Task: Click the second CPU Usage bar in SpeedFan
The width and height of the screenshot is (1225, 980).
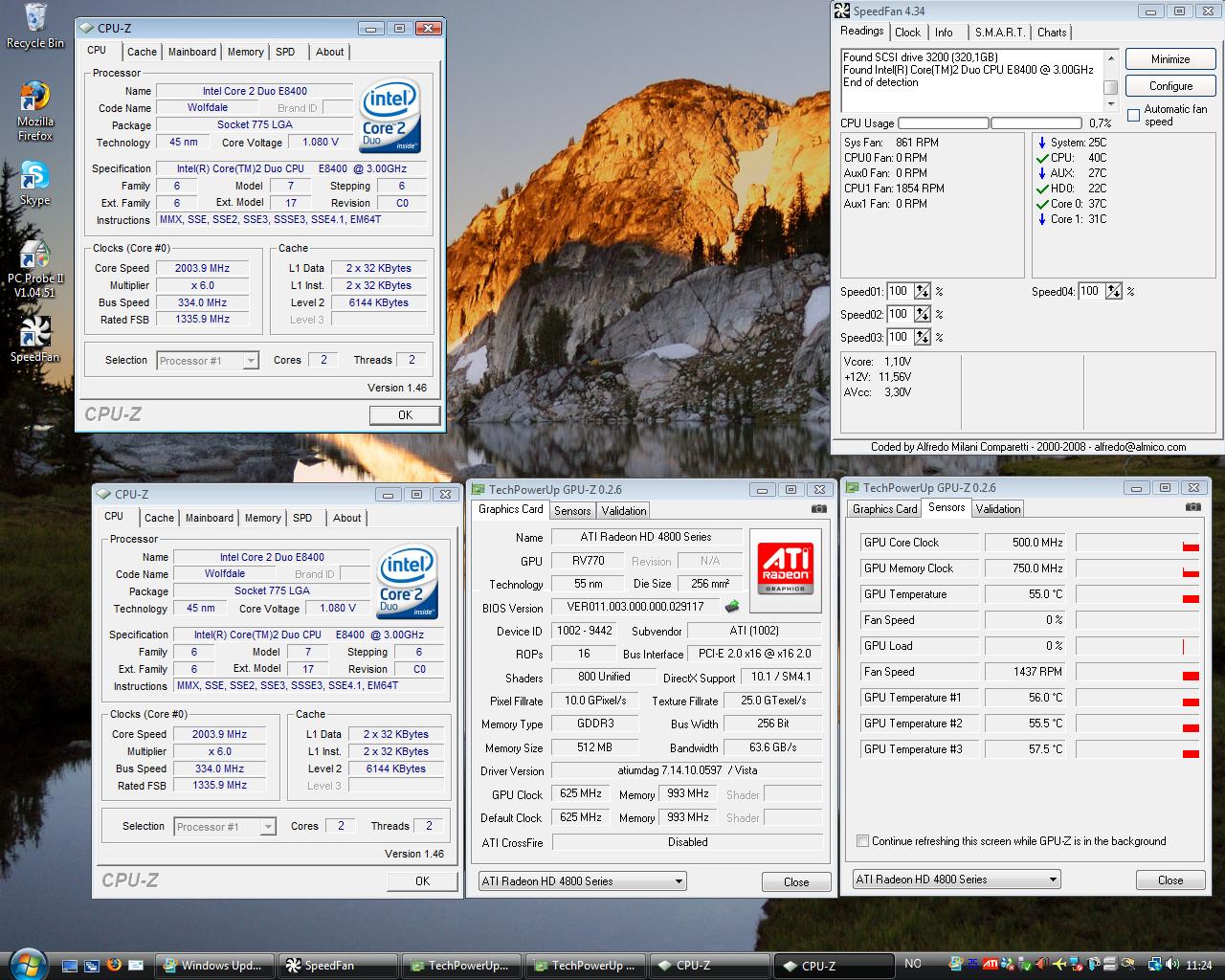Action: click(1037, 123)
